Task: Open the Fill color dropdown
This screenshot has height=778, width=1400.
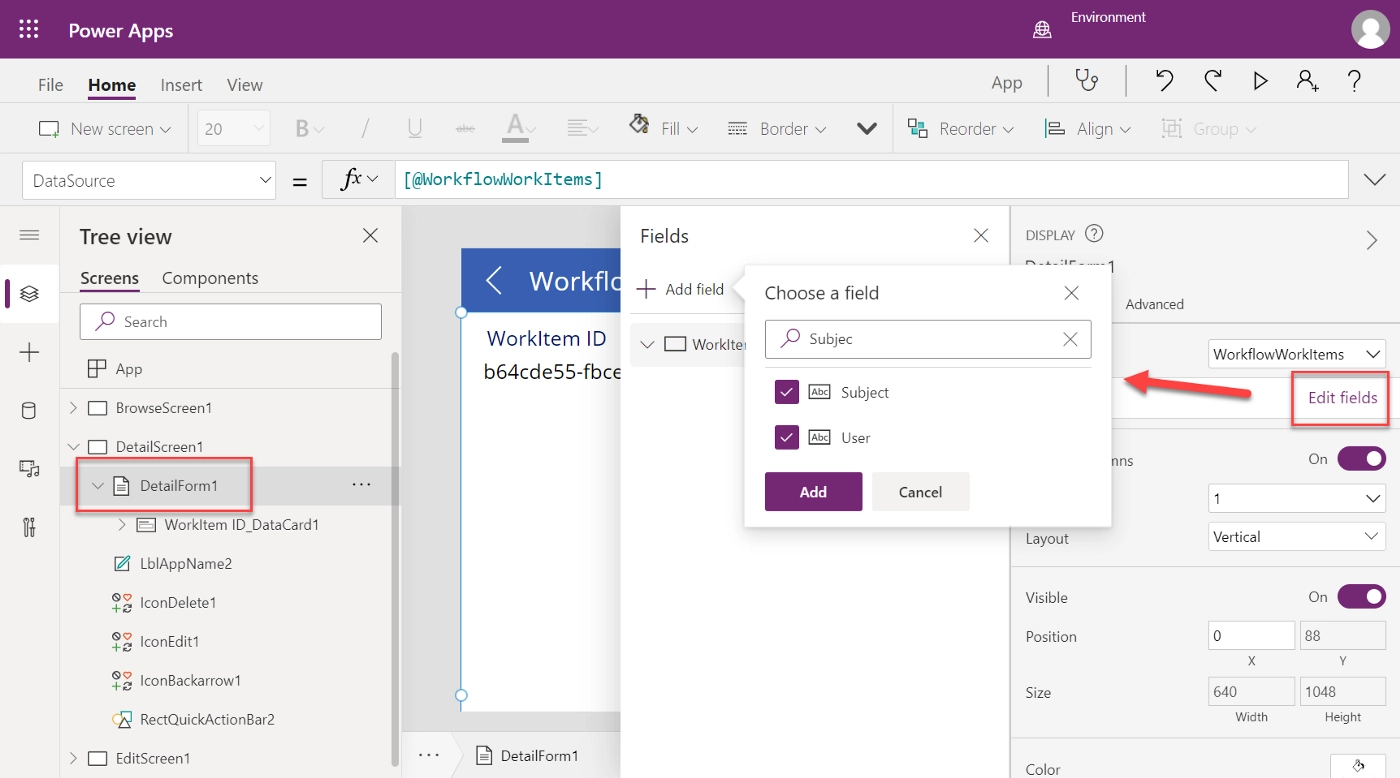Action: tap(664, 128)
